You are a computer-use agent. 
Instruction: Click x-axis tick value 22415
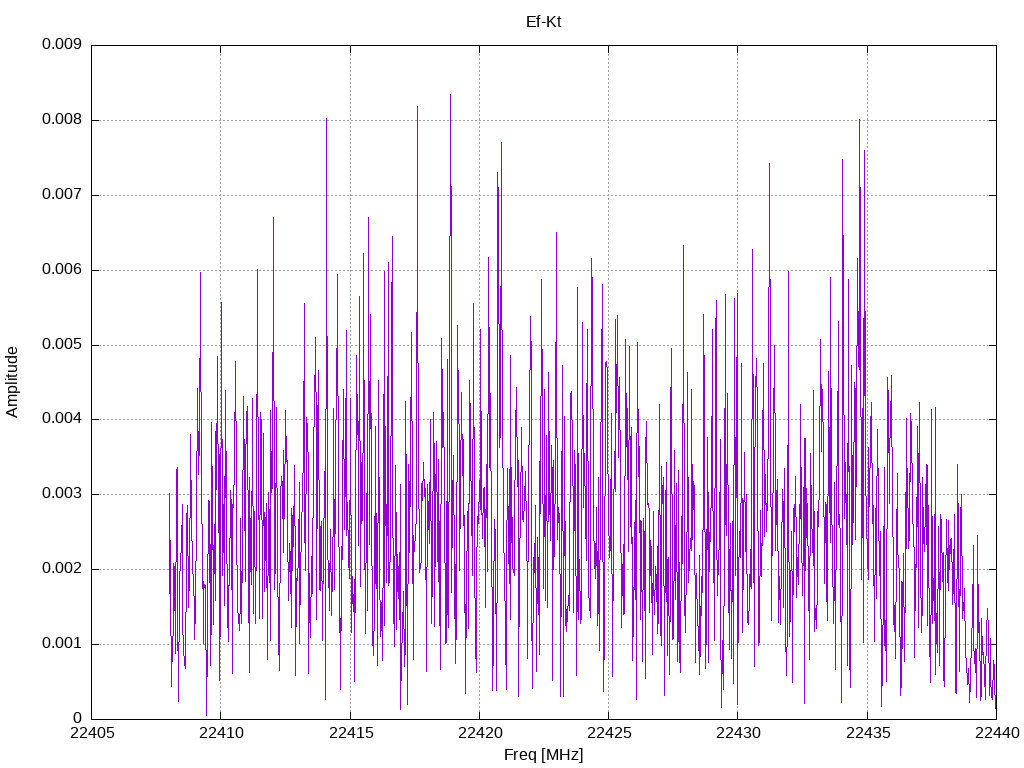pos(351,733)
